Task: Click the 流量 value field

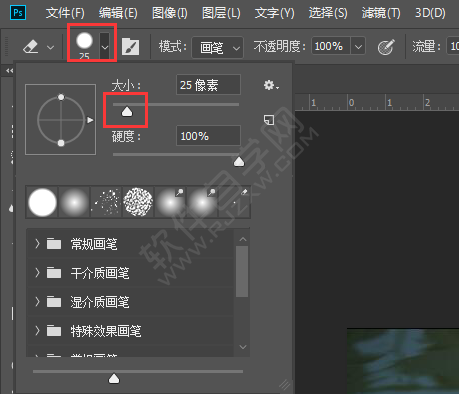Action: pyautogui.click(x=453, y=46)
